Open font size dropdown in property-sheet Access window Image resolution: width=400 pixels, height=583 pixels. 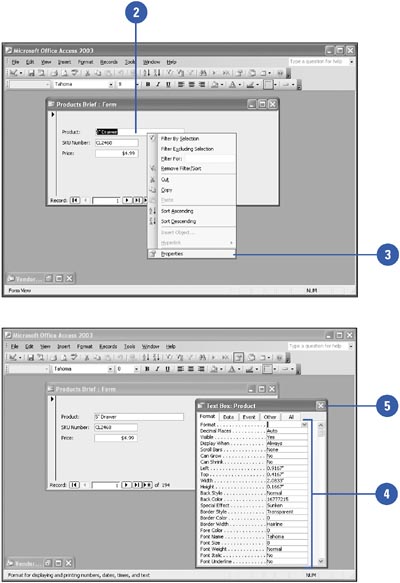click(x=136, y=369)
